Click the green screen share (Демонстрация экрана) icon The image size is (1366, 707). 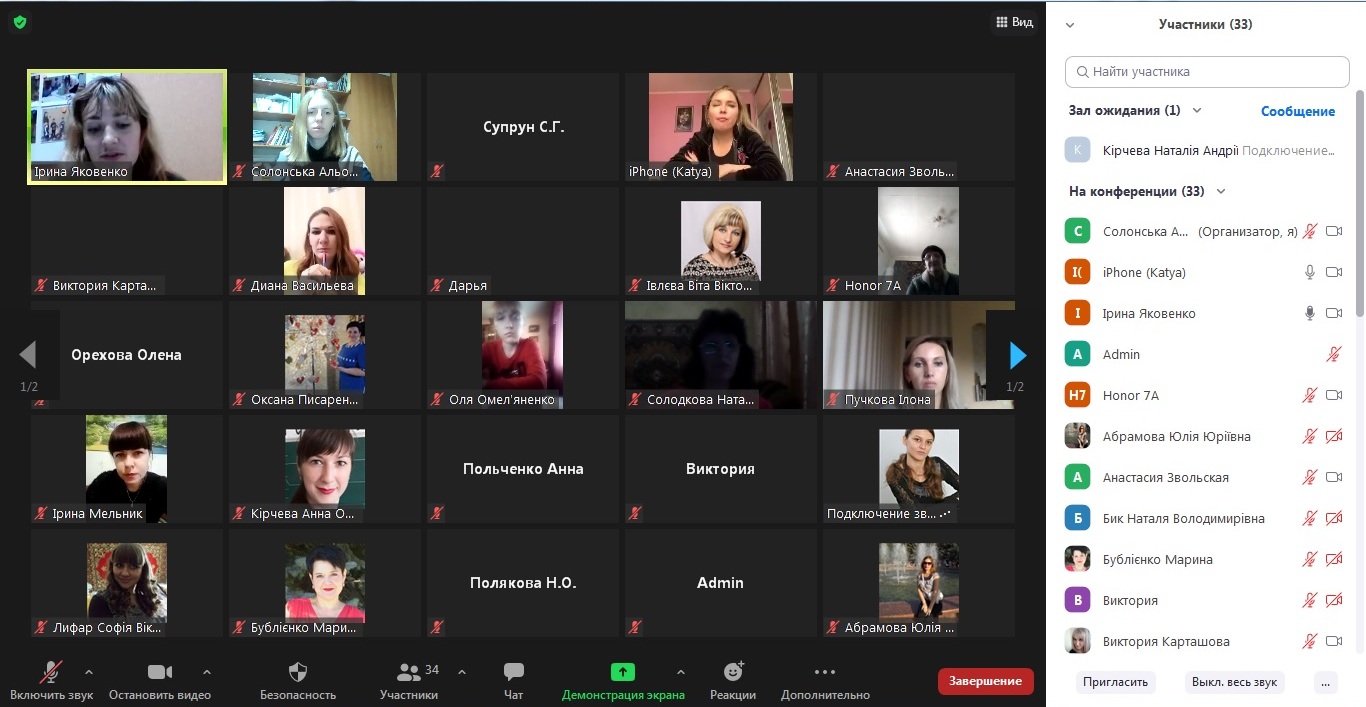[623, 672]
